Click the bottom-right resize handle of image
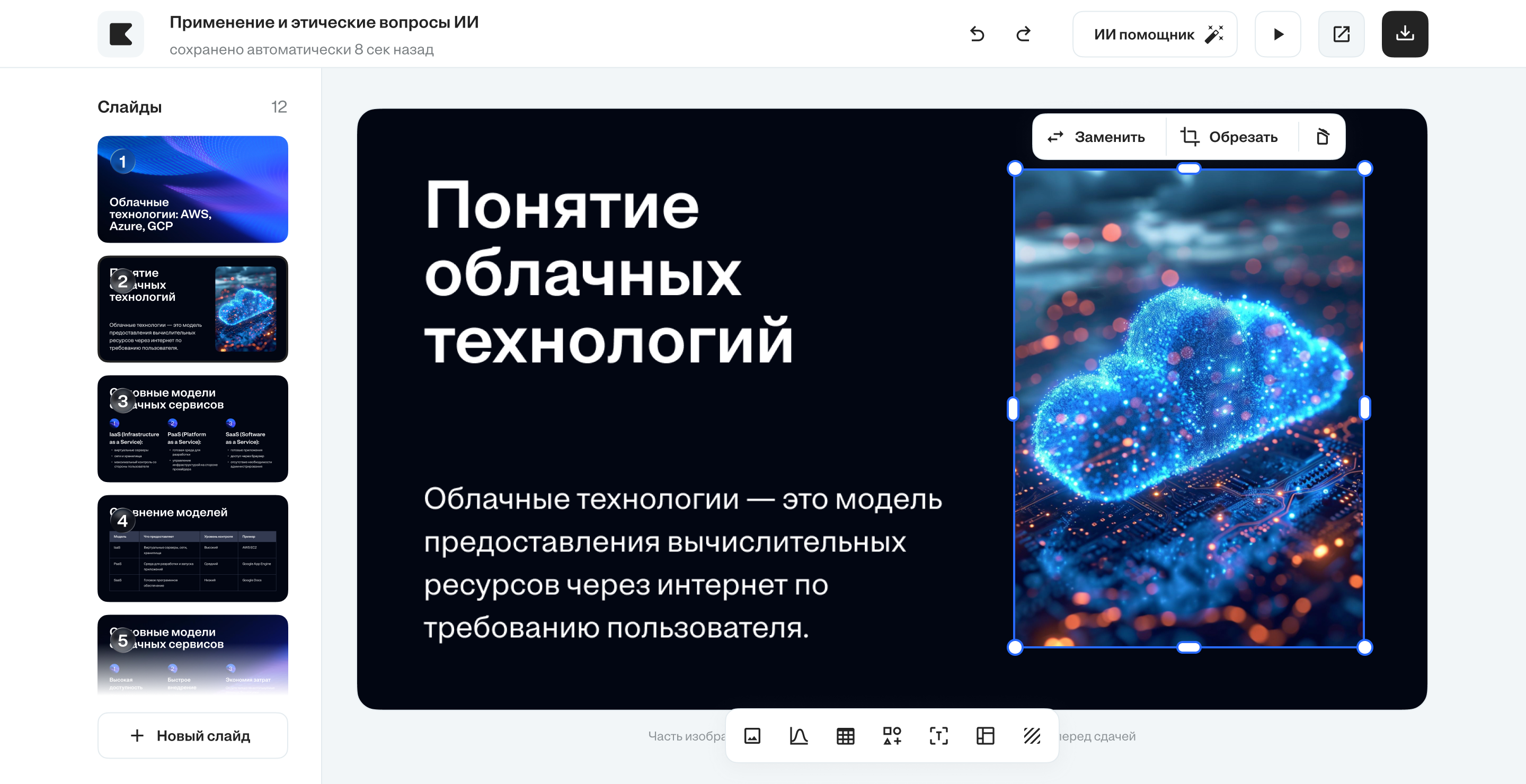This screenshot has height=784, width=1526. point(1364,647)
